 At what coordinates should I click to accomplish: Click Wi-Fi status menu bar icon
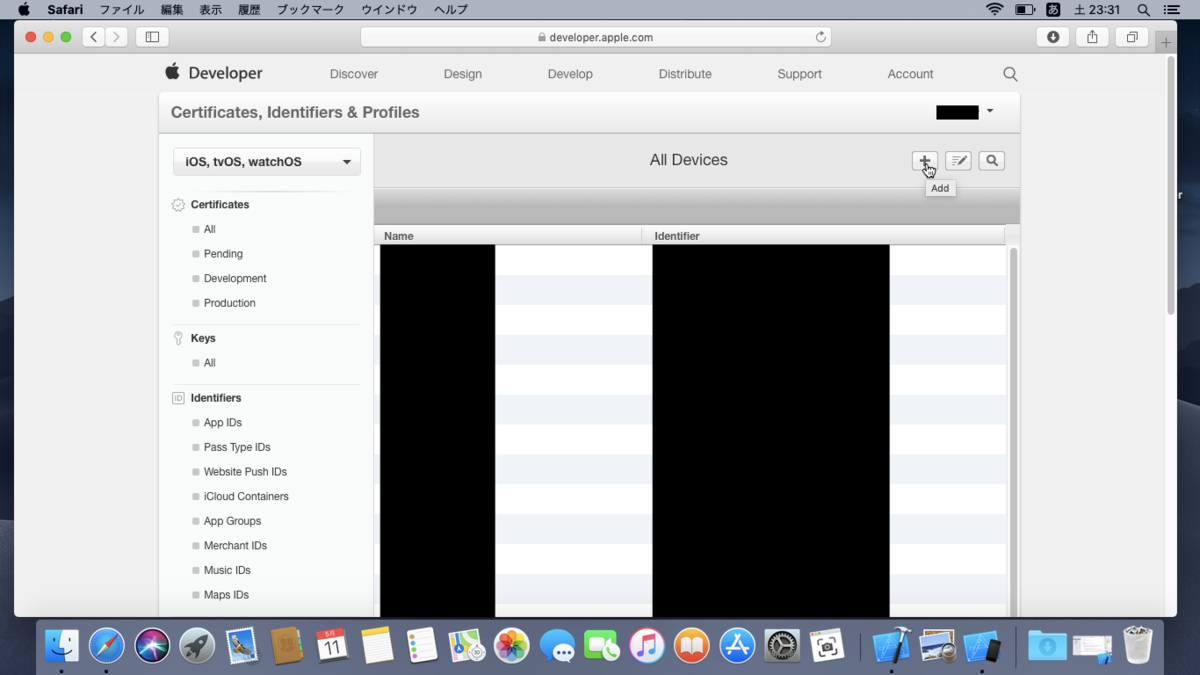click(x=994, y=10)
